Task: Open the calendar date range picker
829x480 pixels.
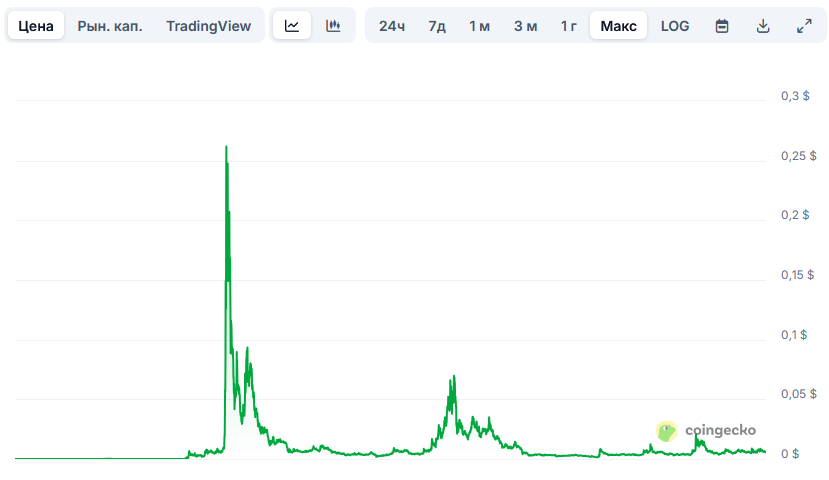Action: point(722,25)
